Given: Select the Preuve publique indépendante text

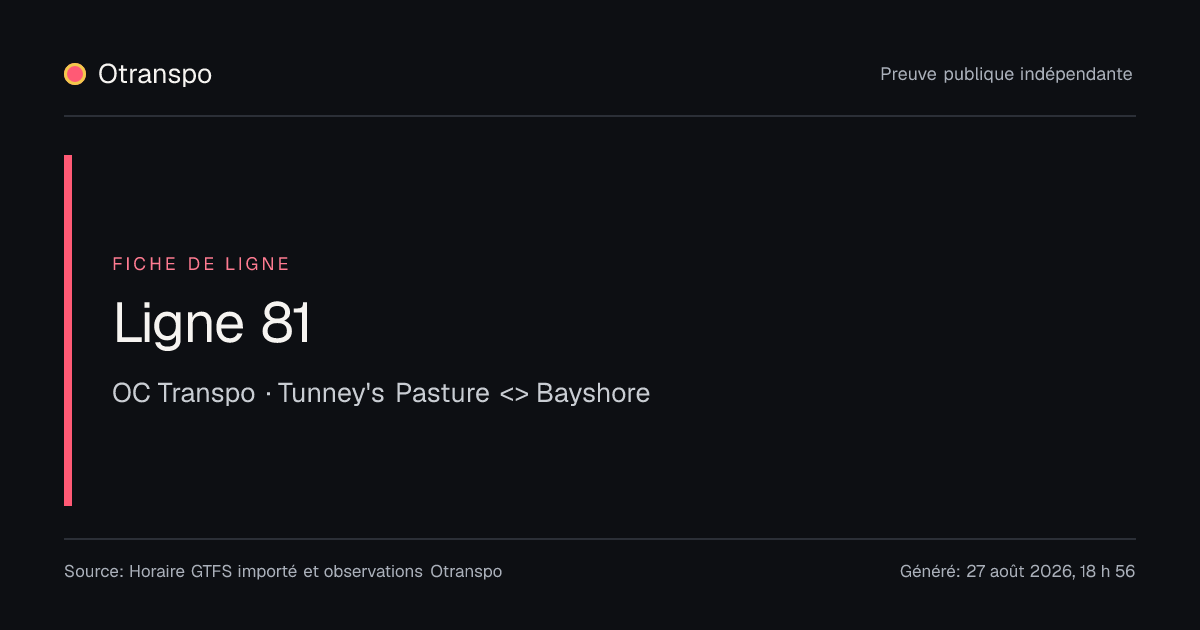Looking at the screenshot, I should tap(1006, 74).
